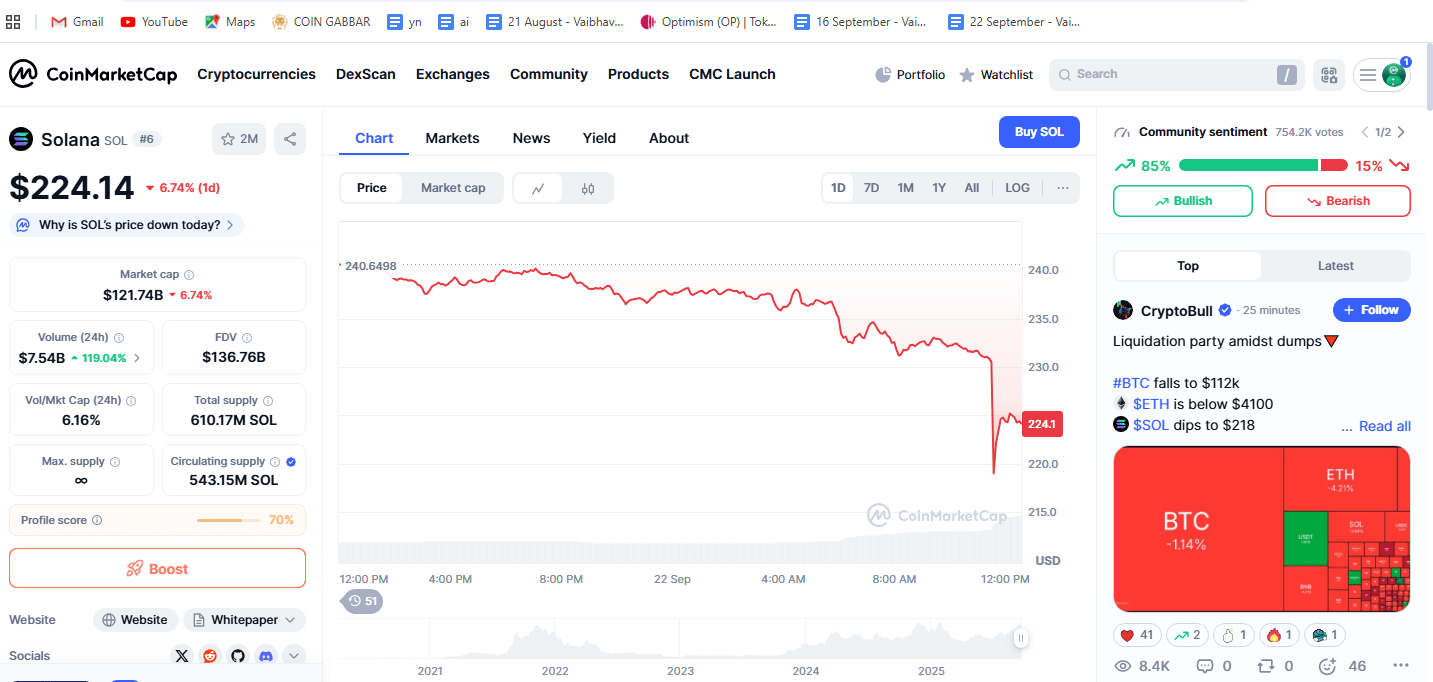1433x682 pixels.
Task: Expand more socials with the chevron
Action: coord(293,656)
